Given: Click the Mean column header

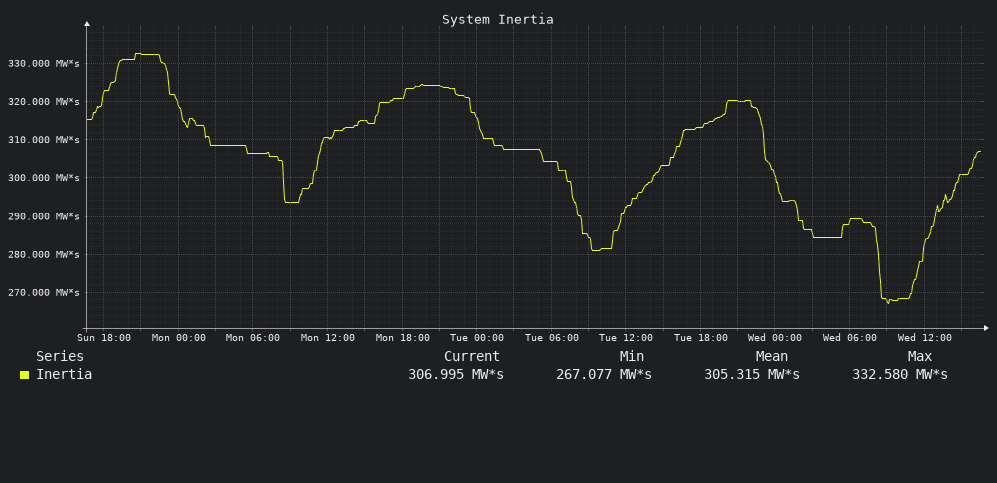Looking at the screenshot, I should click(x=772, y=356).
